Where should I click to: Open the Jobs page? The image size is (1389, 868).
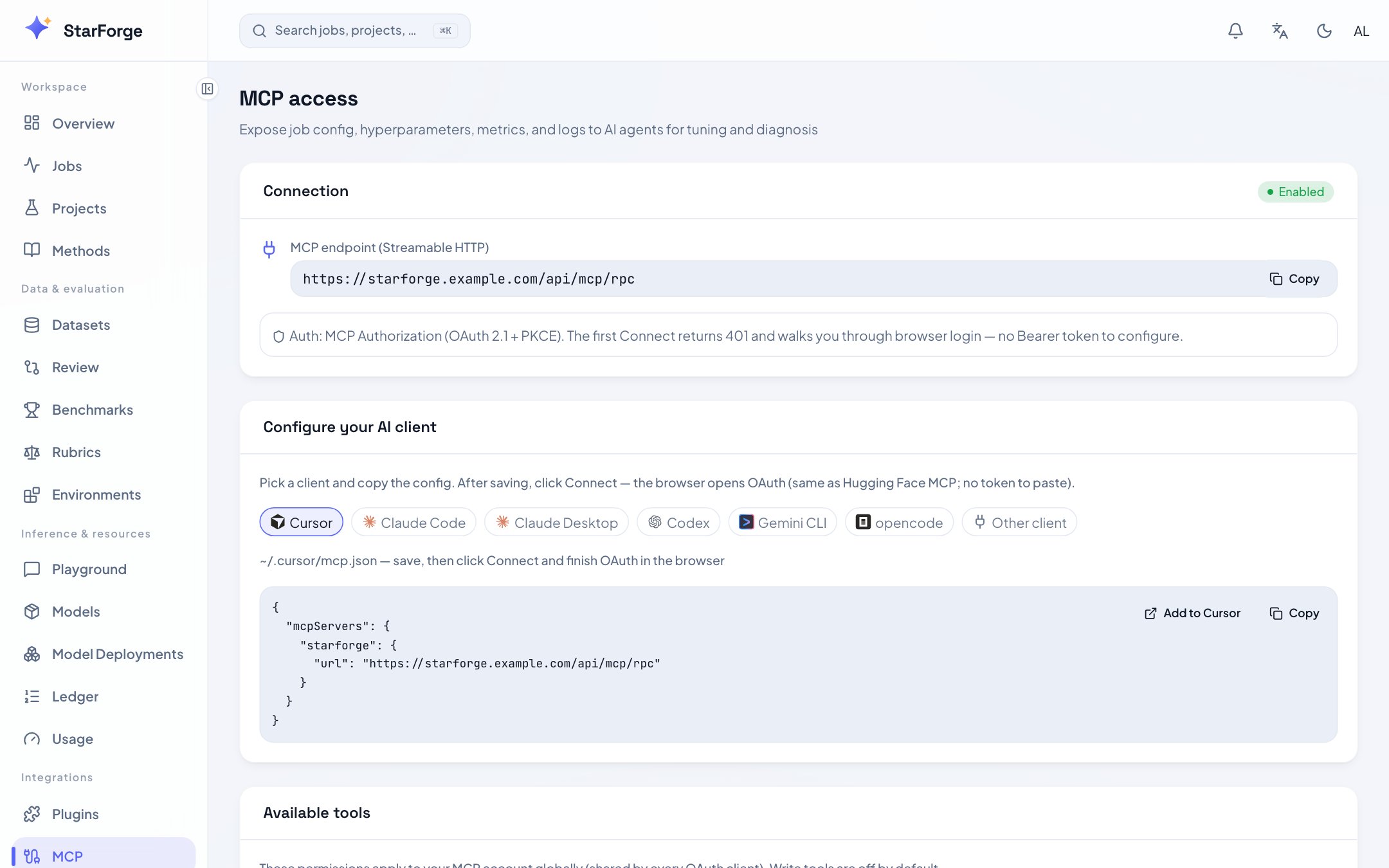click(103, 166)
